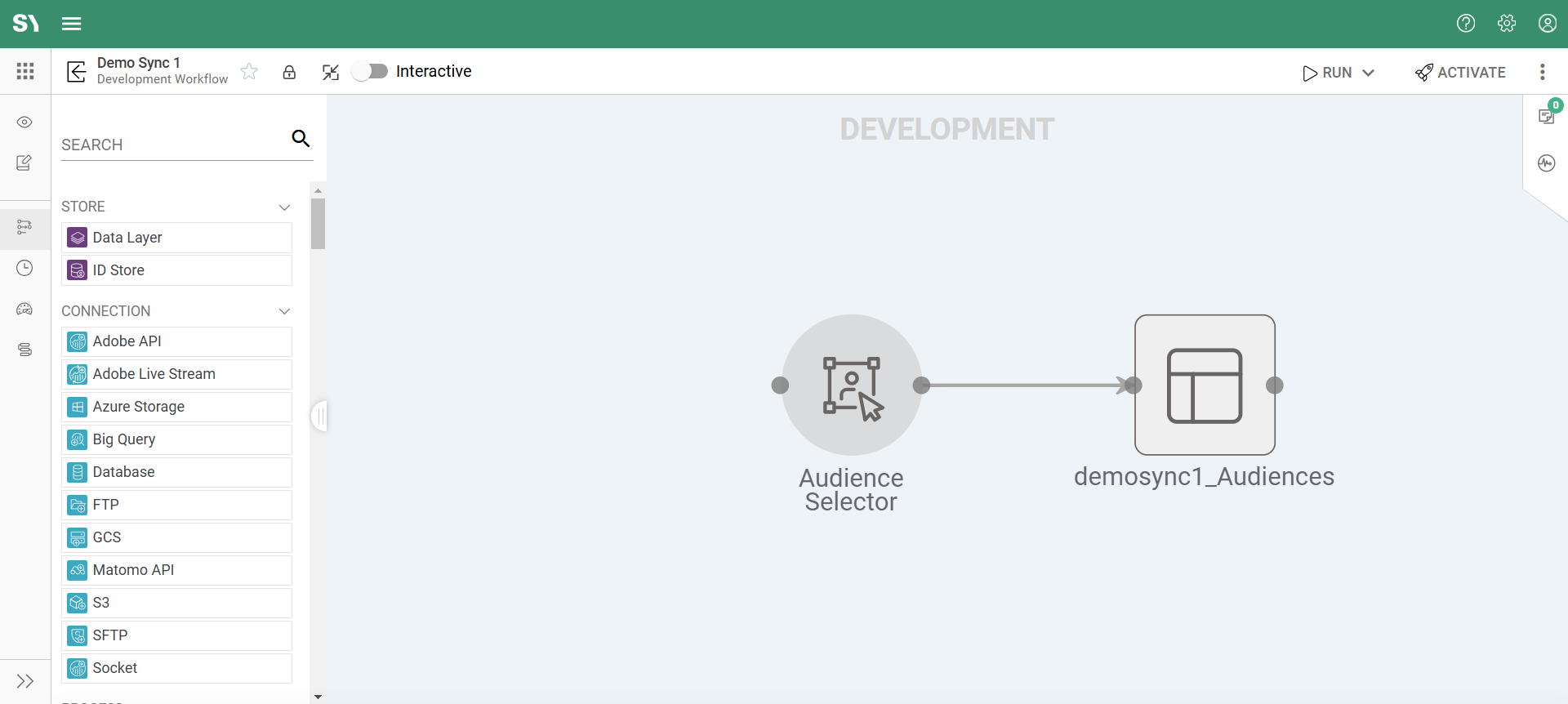Click the lock icon in toolbar
This screenshot has height=704, width=1568.
[x=289, y=72]
